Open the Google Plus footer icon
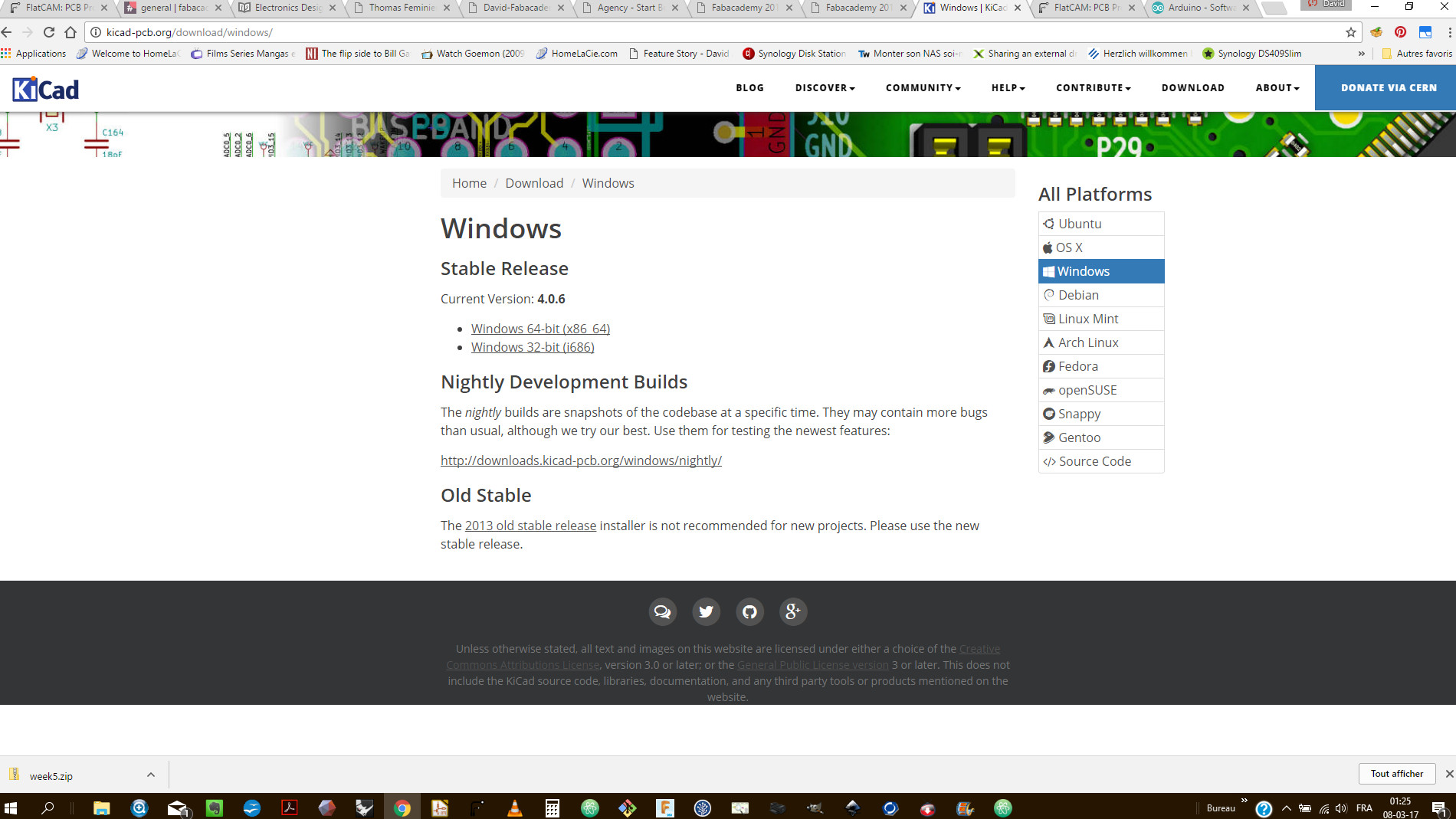 point(793,611)
